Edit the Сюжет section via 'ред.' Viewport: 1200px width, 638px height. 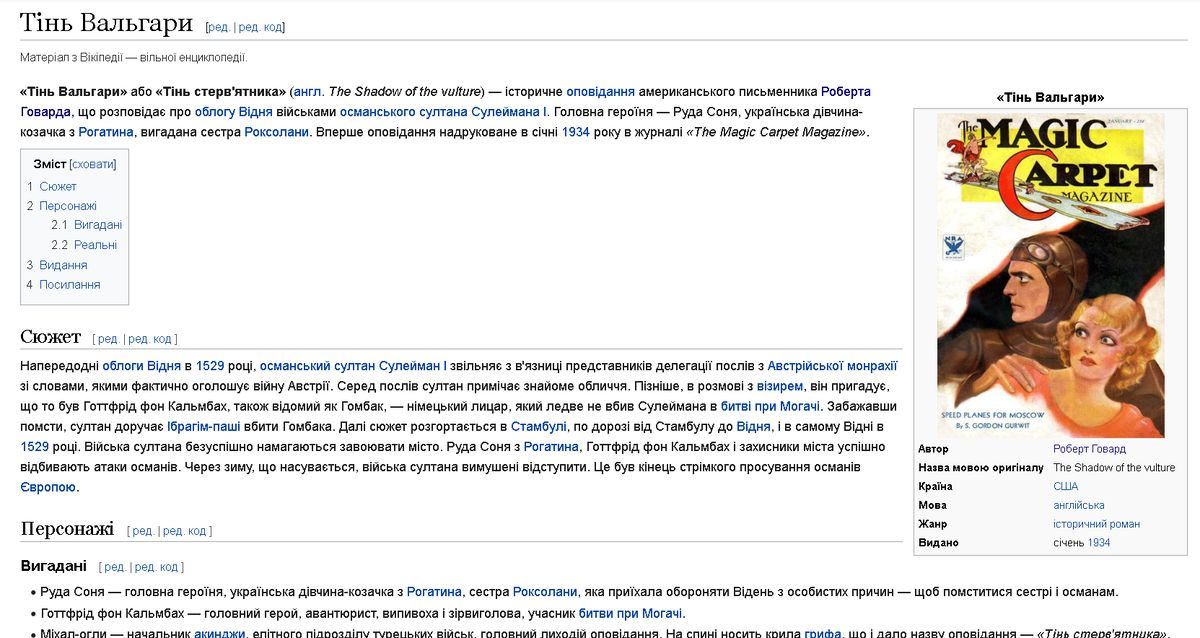coord(108,339)
